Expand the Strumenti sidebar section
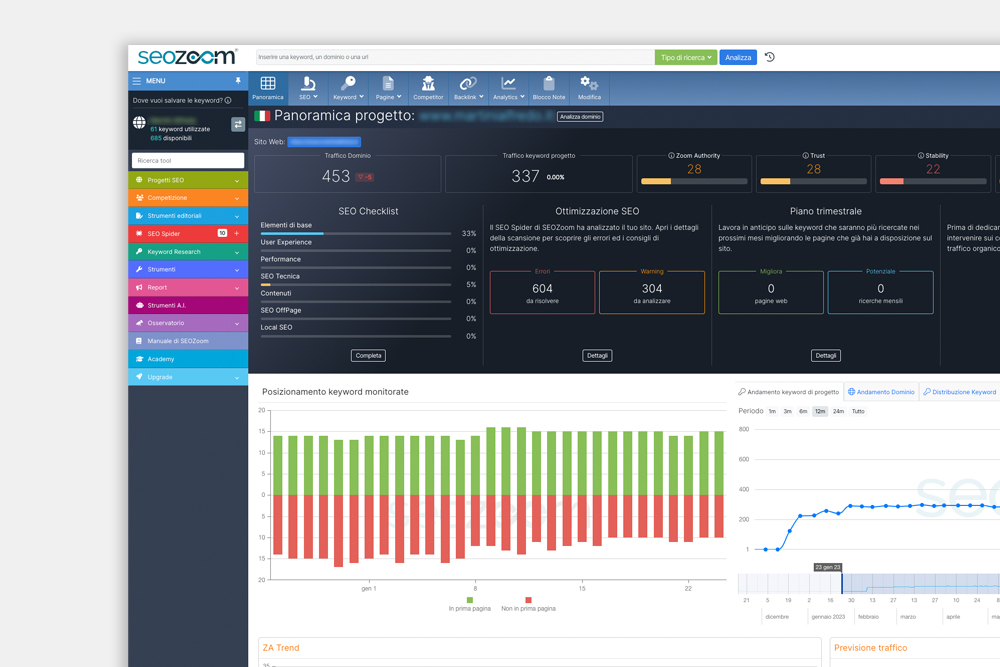The height and width of the screenshot is (667, 1000). pos(188,270)
